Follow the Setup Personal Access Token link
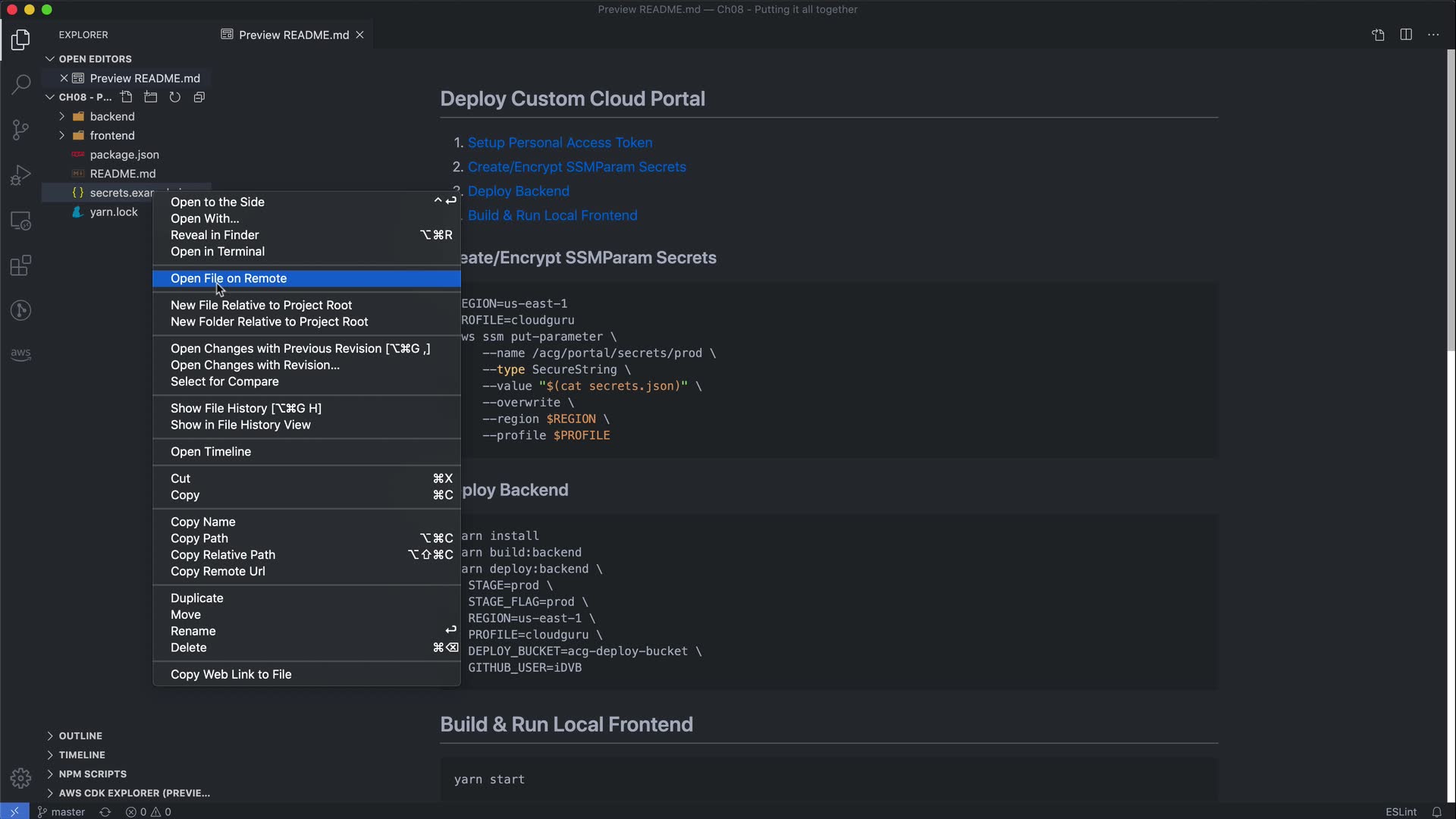The height and width of the screenshot is (819, 1456). (x=560, y=143)
